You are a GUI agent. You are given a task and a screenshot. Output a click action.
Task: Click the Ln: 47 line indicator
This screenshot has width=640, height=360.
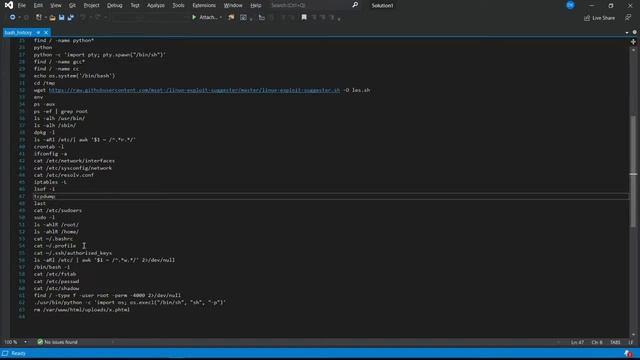tap(578, 342)
